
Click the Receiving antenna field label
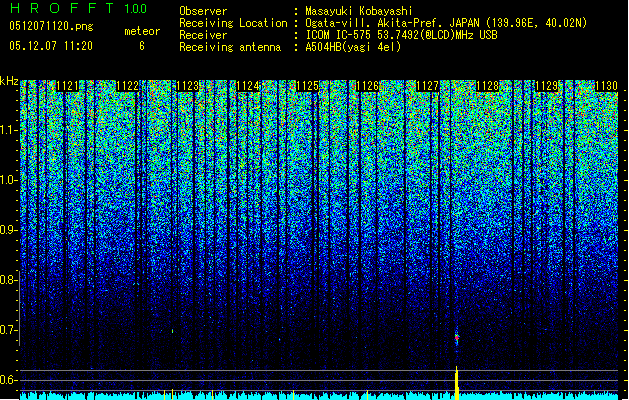tap(230, 47)
